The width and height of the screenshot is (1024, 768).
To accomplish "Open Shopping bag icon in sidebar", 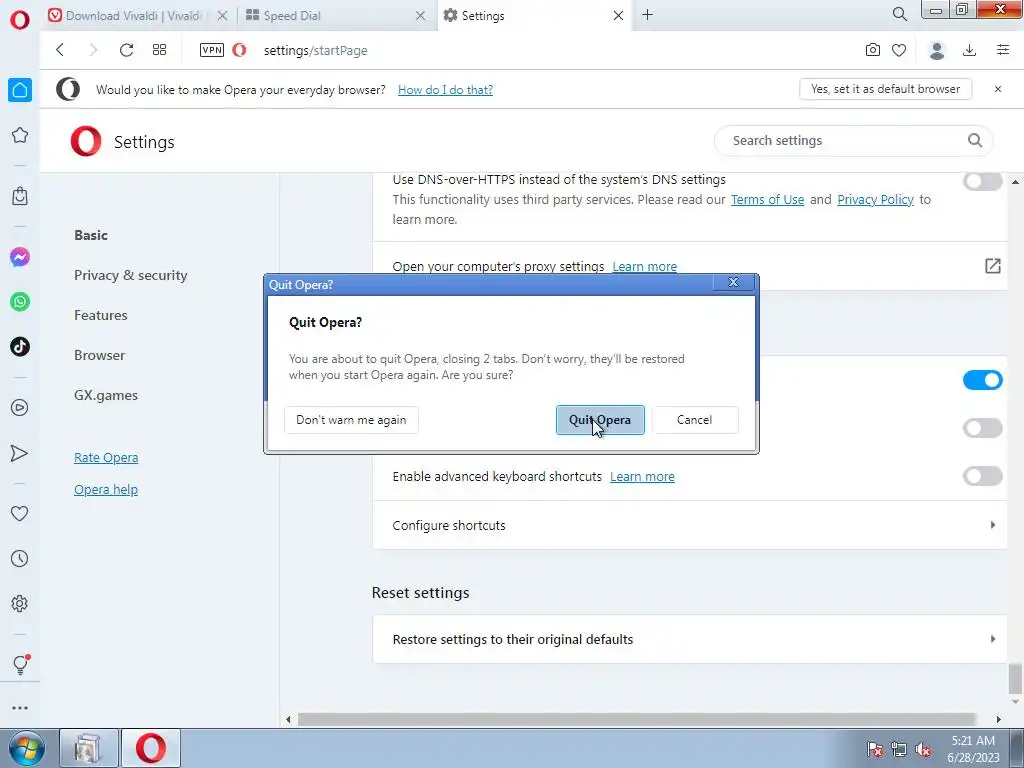I will (x=20, y=196).
